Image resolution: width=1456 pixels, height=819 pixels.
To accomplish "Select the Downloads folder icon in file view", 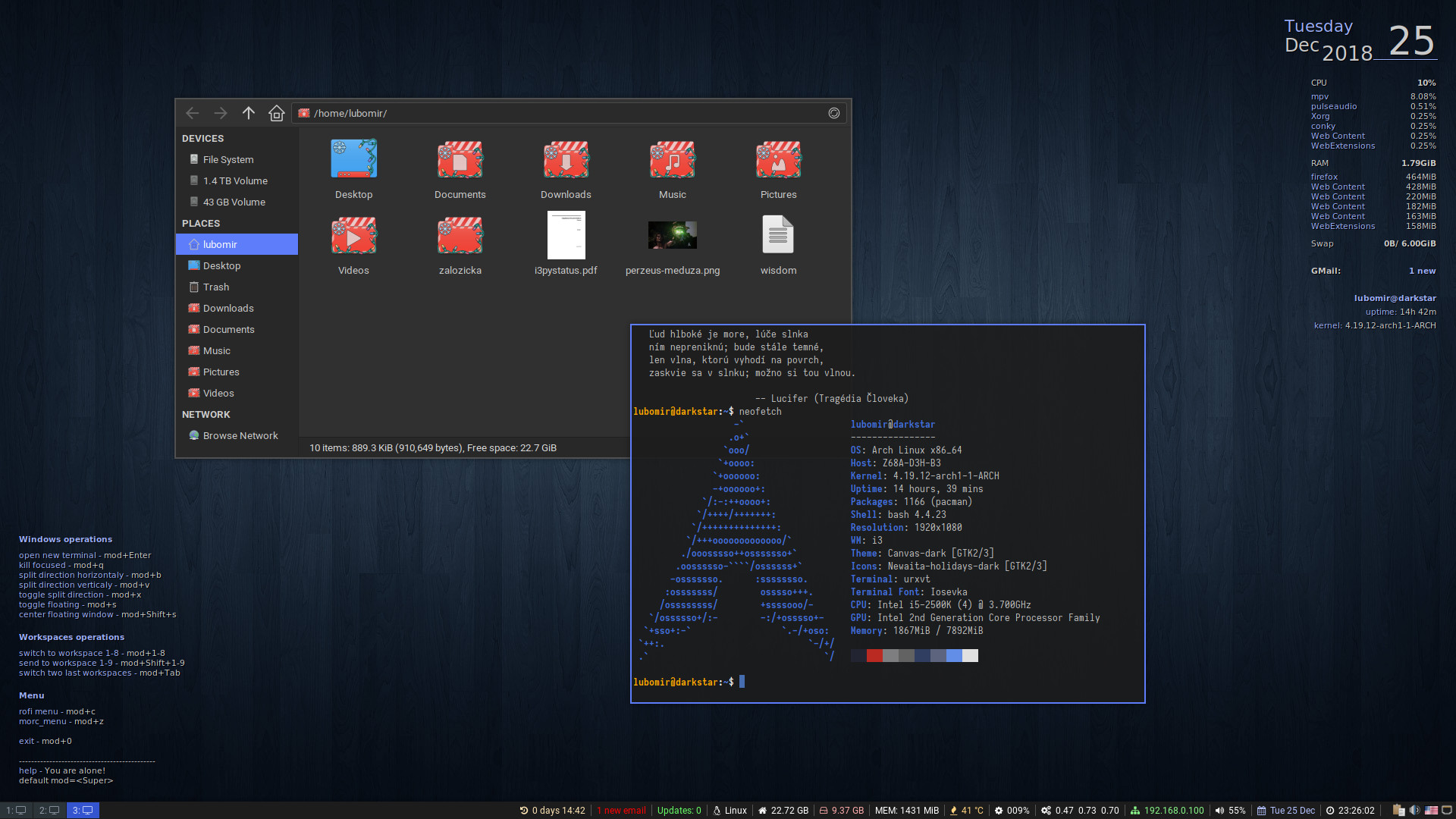I will point(566,159).
